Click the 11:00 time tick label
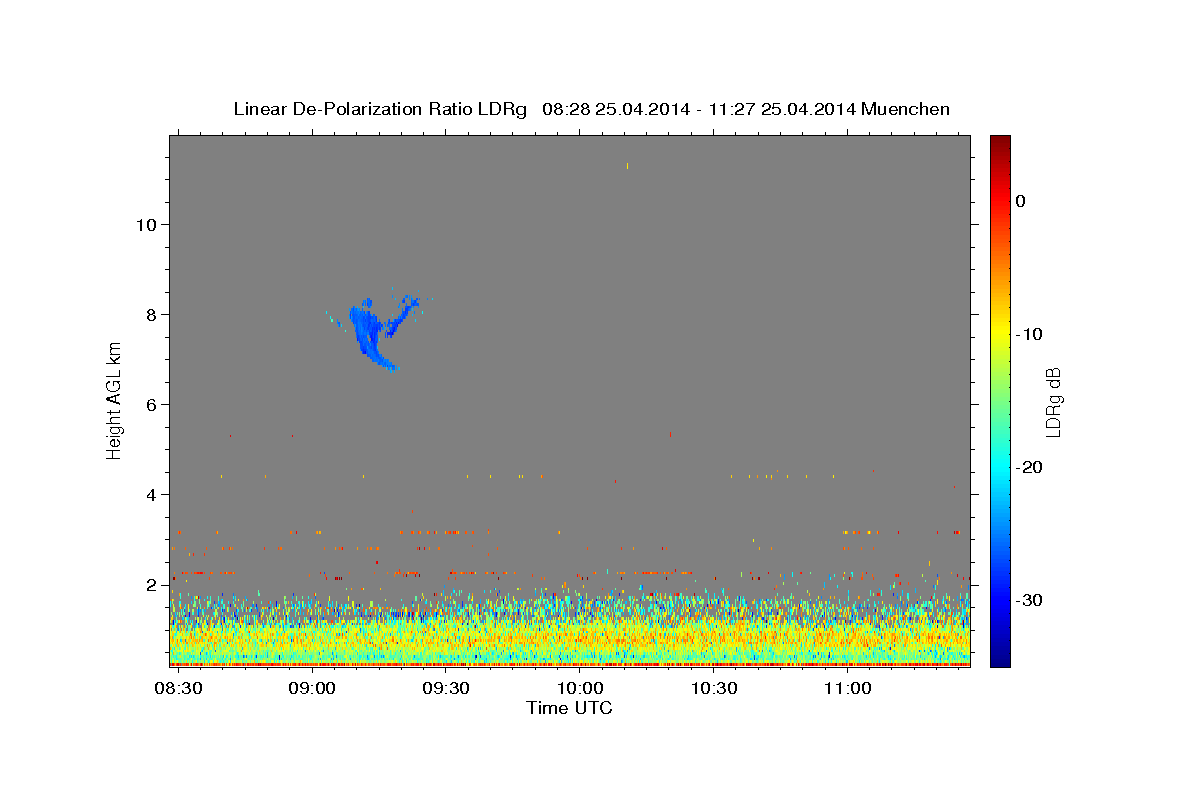This screenshot has height=800, width=1200. (847, 689)
